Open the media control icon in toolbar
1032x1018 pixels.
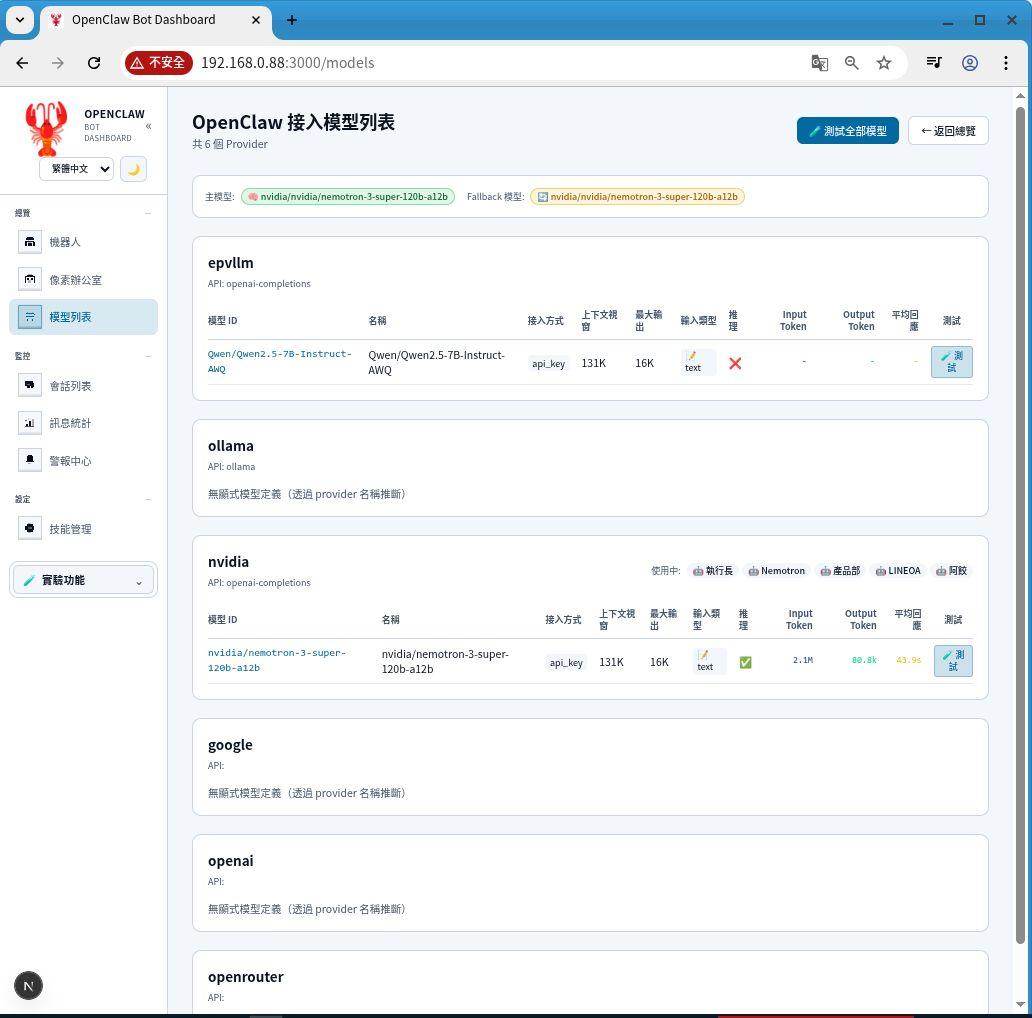pyautogui.click(x=934, y=63)
